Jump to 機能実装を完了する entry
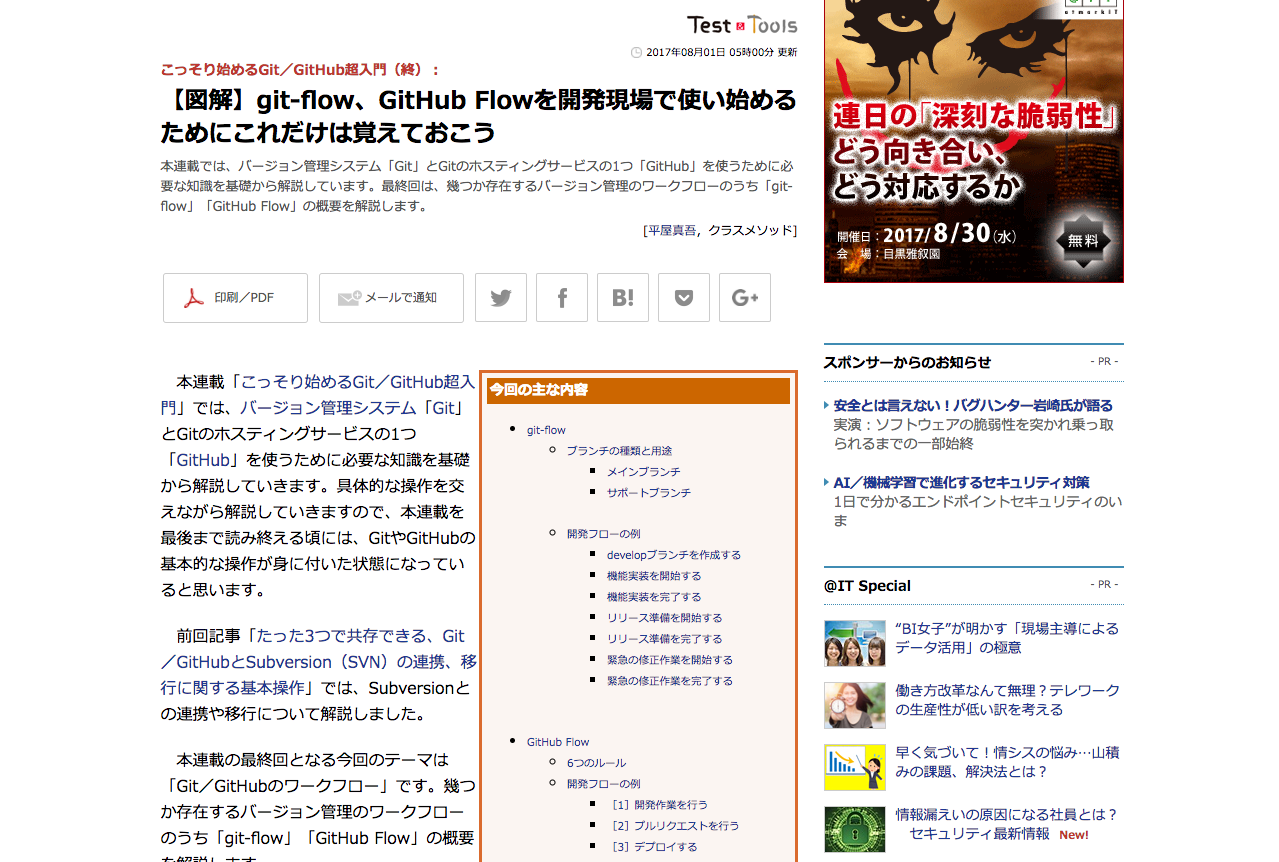This screenshot has height=862, width=1279. tap(654, 597)
